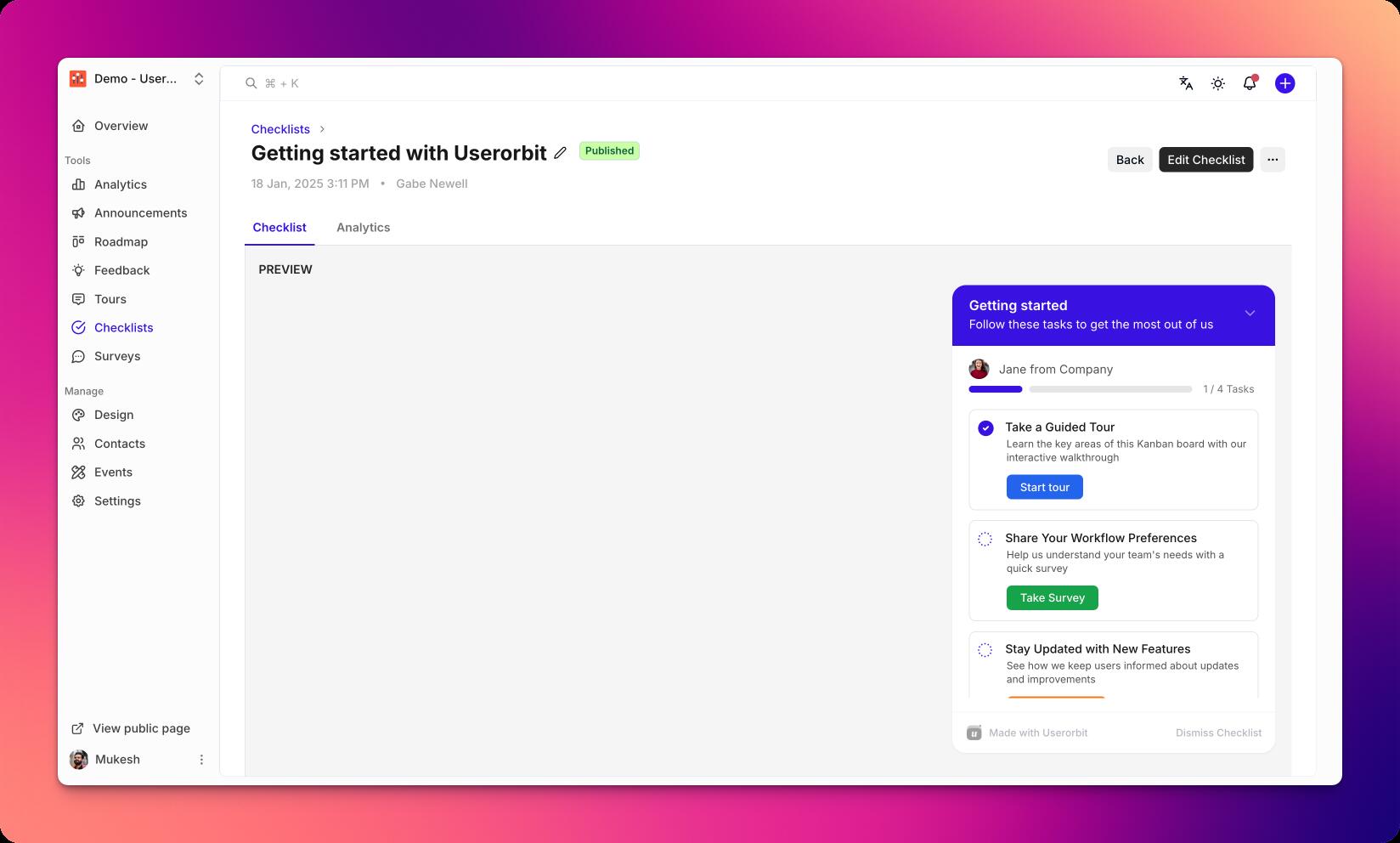Click pencil icon to rename checklist
Viewport: 1400px width, 843px height.
click(x=560, y=153)
